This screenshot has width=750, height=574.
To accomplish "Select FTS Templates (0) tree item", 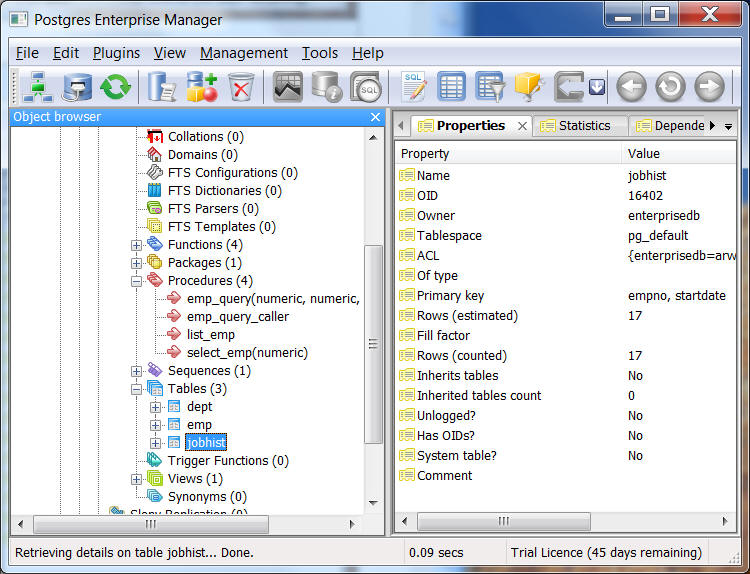I will 221,227.
